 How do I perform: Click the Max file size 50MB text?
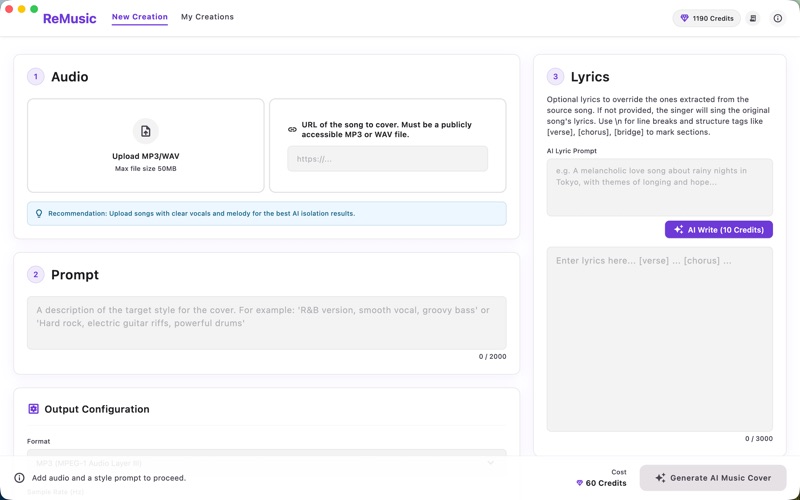[145, 168]
